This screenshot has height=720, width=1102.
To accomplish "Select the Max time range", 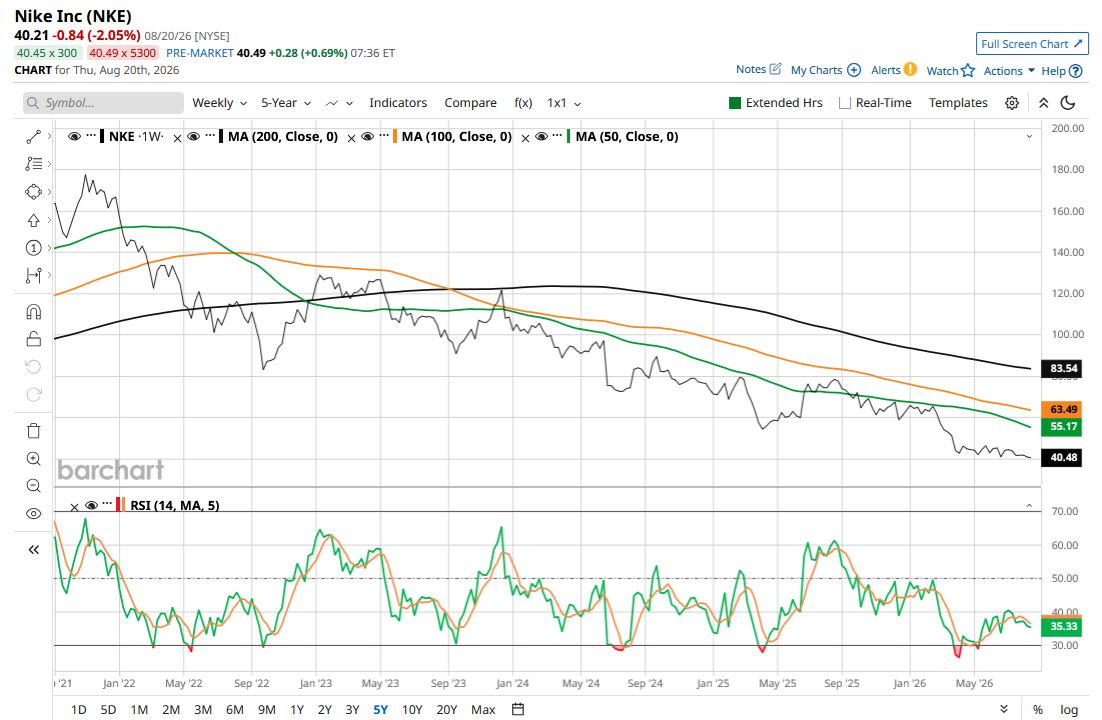I will [x=483, y=709].
